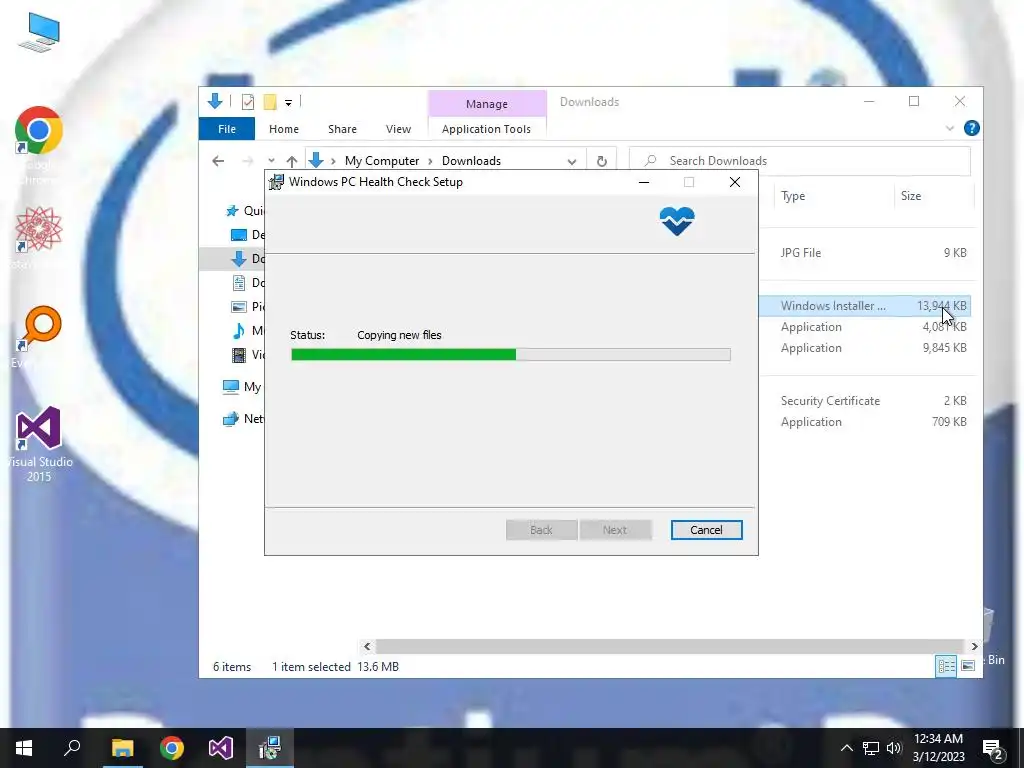Click the setup dialog title bar icon
Image resolution: width=1024 pixels, height=768 pixels.
click(x=276, y=182)
